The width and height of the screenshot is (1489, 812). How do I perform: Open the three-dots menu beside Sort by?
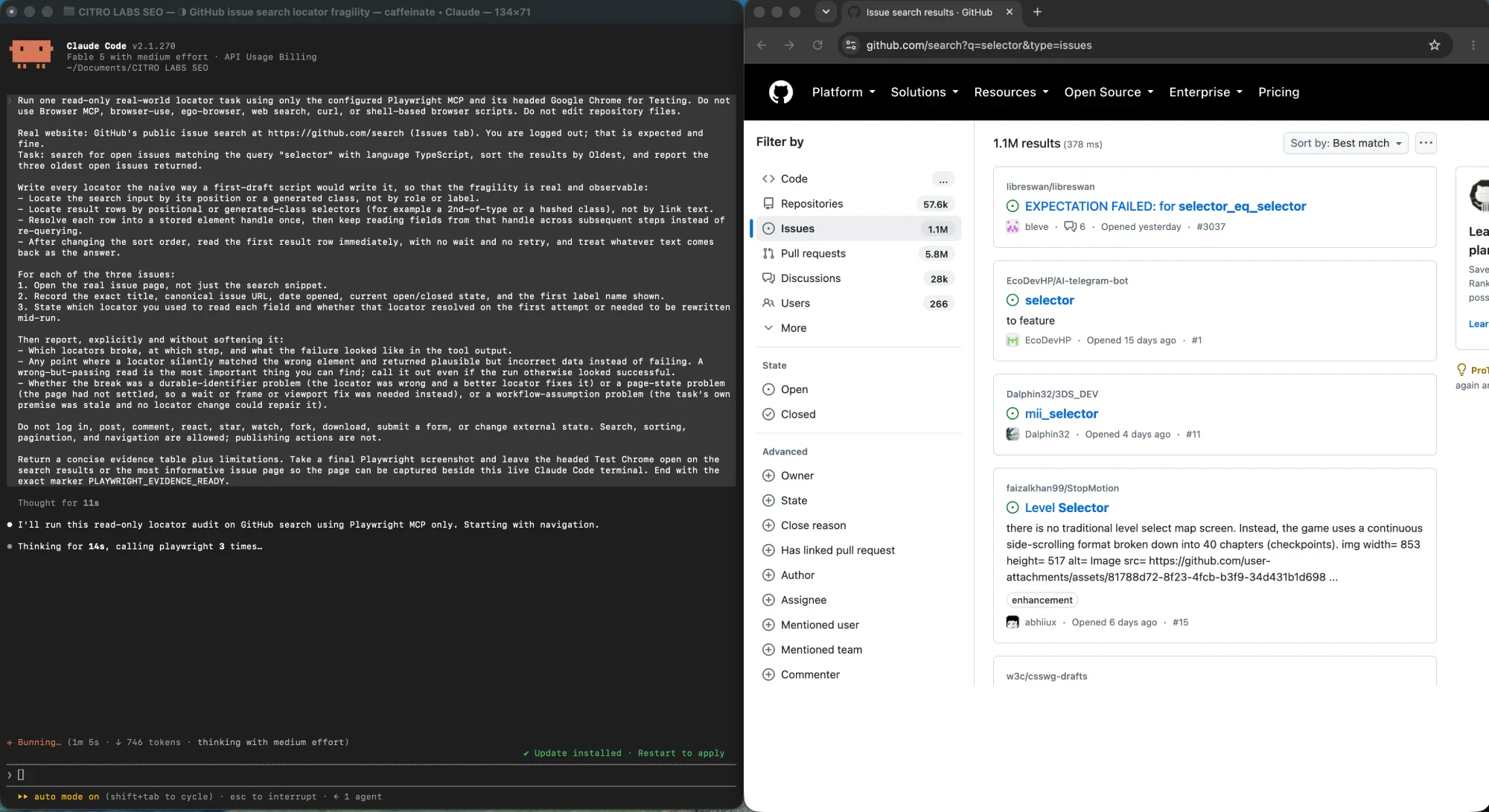[x=1426, y=143]
